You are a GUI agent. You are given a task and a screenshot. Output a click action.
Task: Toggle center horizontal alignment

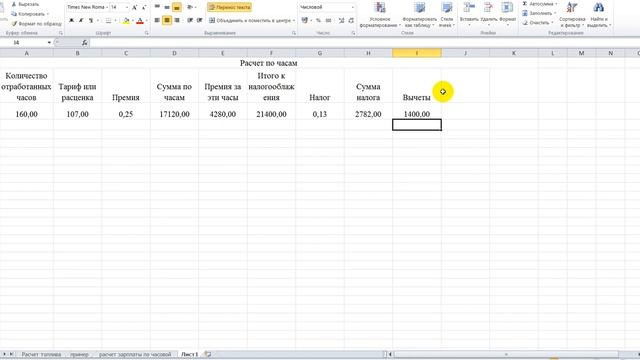click(x=167, y=20)
